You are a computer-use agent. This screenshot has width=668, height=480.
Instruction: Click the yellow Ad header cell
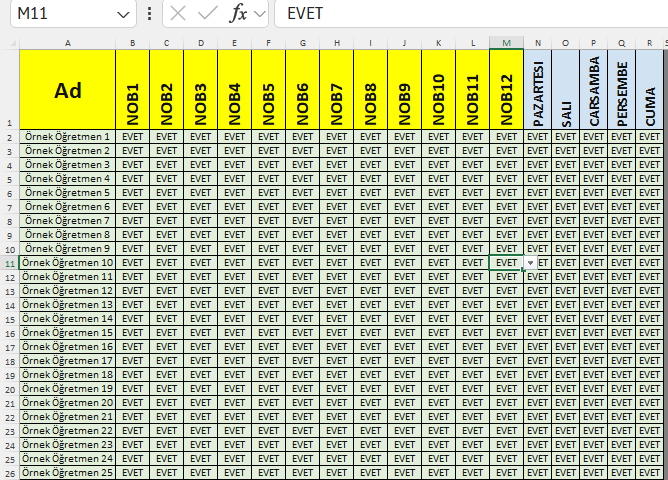tap(67, 90)
